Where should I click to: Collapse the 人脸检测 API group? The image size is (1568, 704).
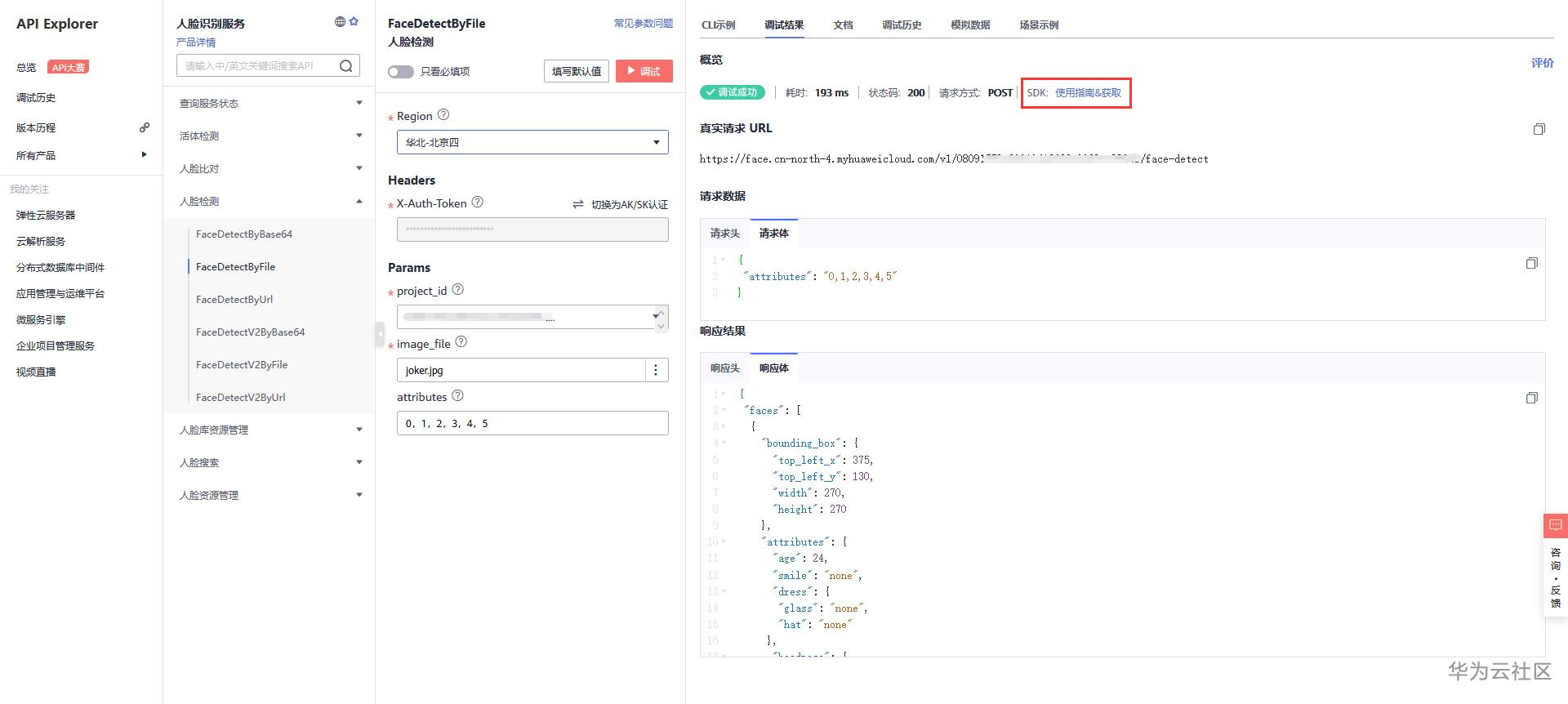point(359,202)
